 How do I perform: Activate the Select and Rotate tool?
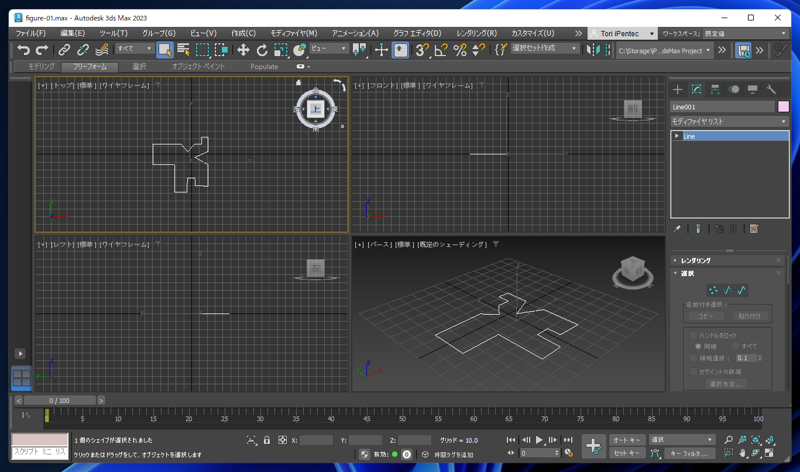pyautogui.click(x=262, y=49)
